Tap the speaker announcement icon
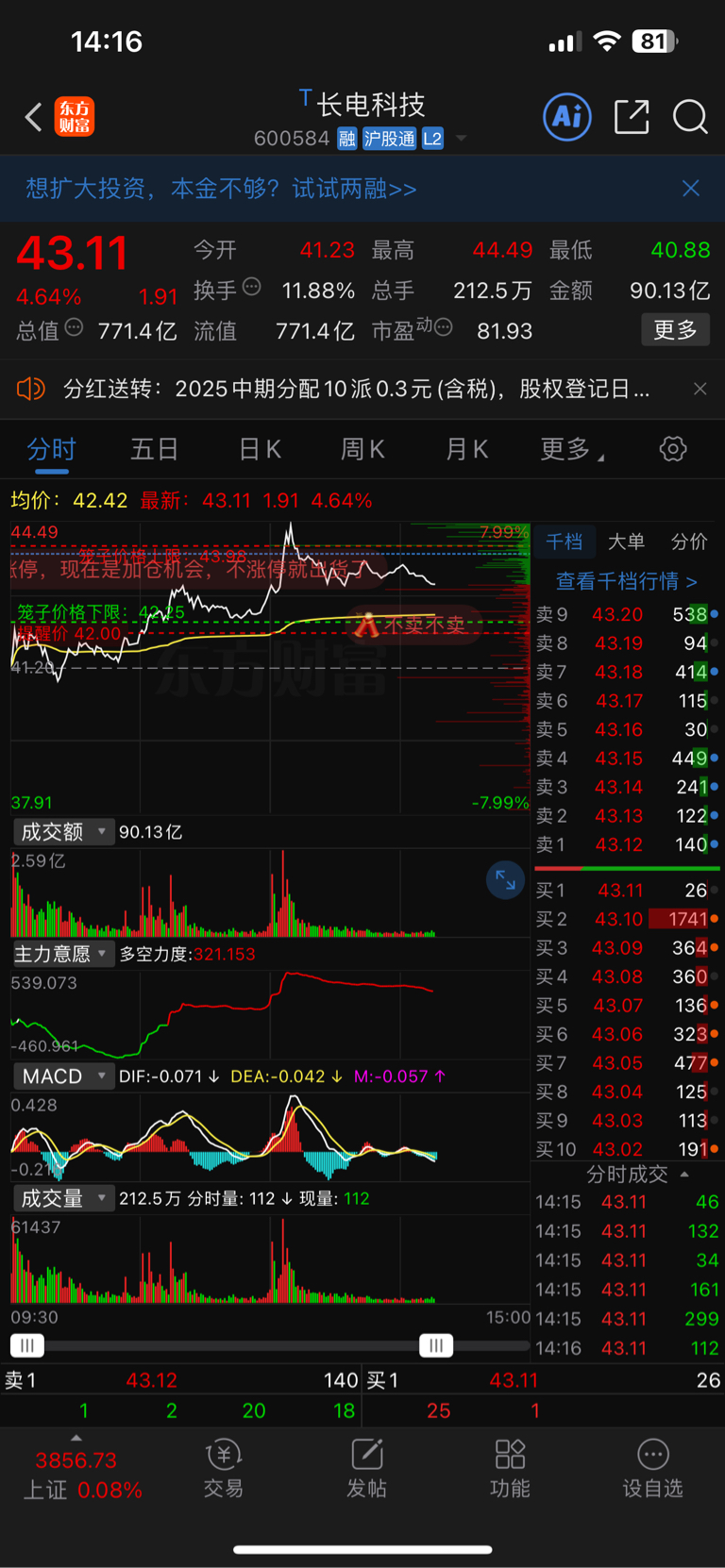The width and height of the screenshot is (725, 1568). (31, 389)
